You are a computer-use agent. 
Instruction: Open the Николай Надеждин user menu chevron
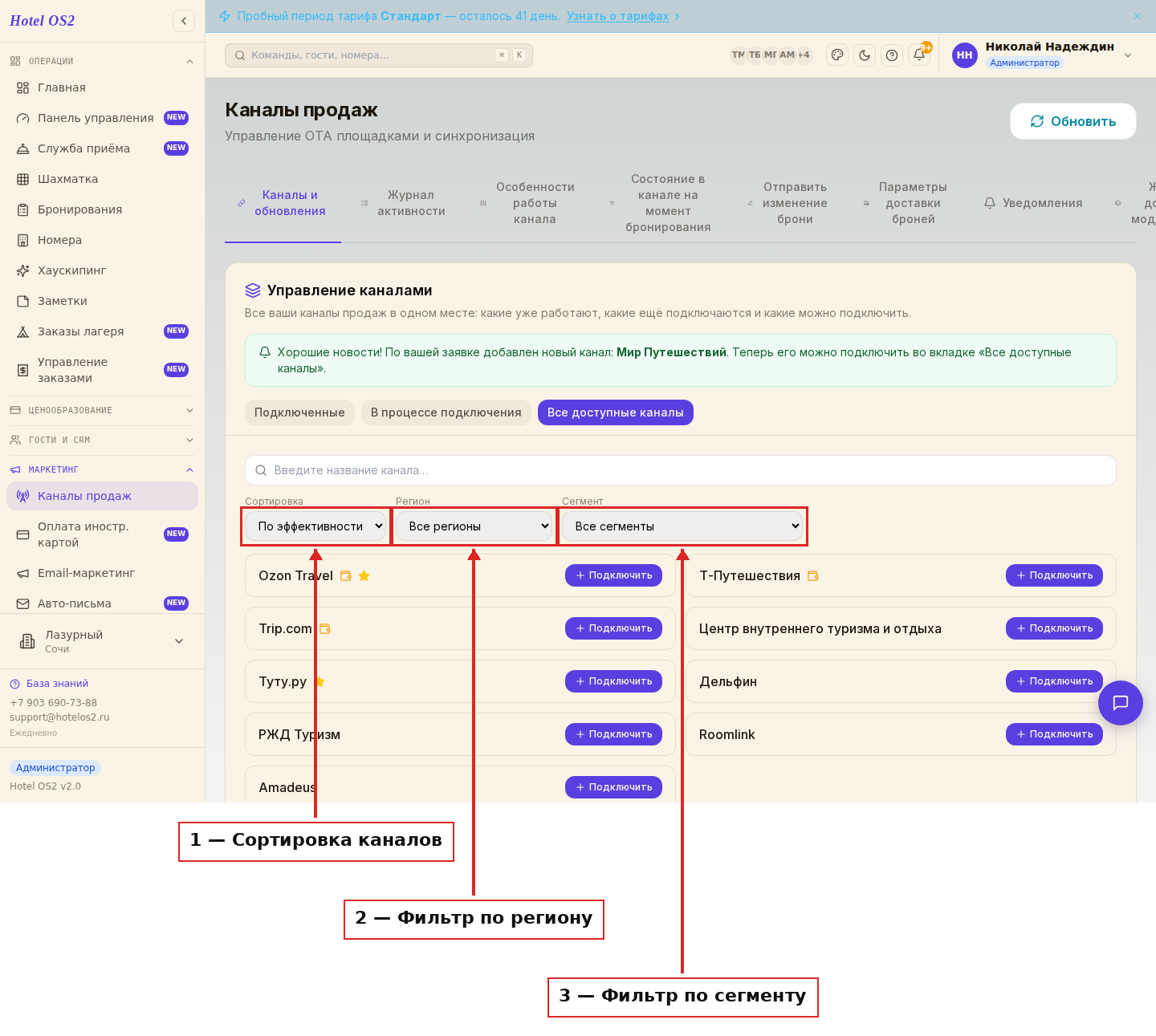pyautogui.click(x=1128, y=55)
